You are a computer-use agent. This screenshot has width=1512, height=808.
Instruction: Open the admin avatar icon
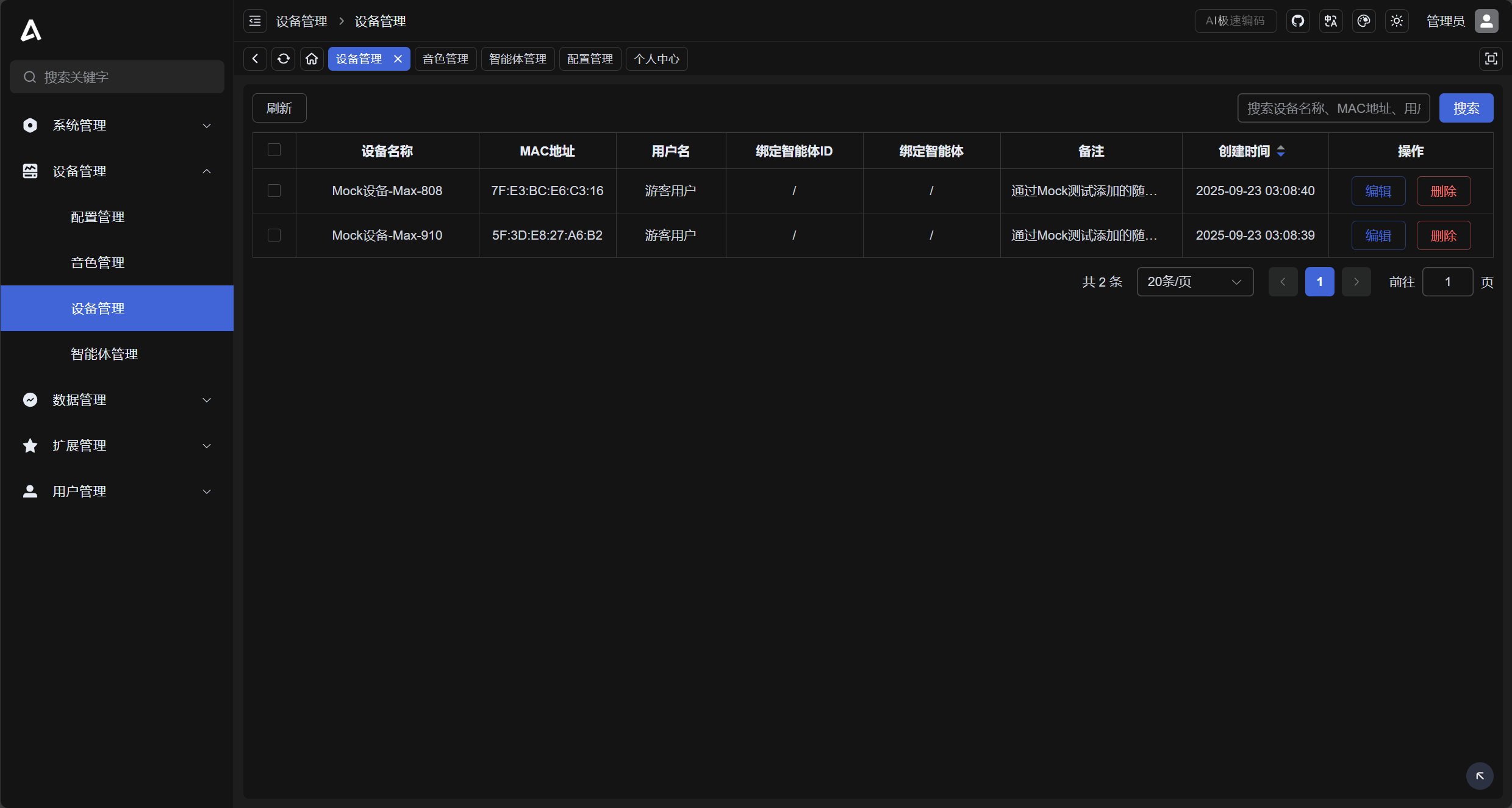(1486, 21)
